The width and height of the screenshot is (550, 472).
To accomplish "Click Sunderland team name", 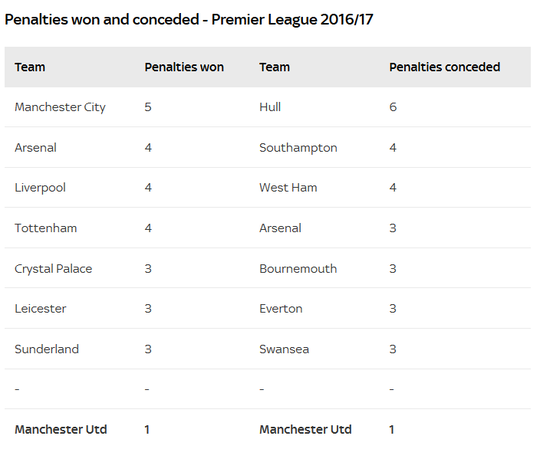I will click(47, 349).
